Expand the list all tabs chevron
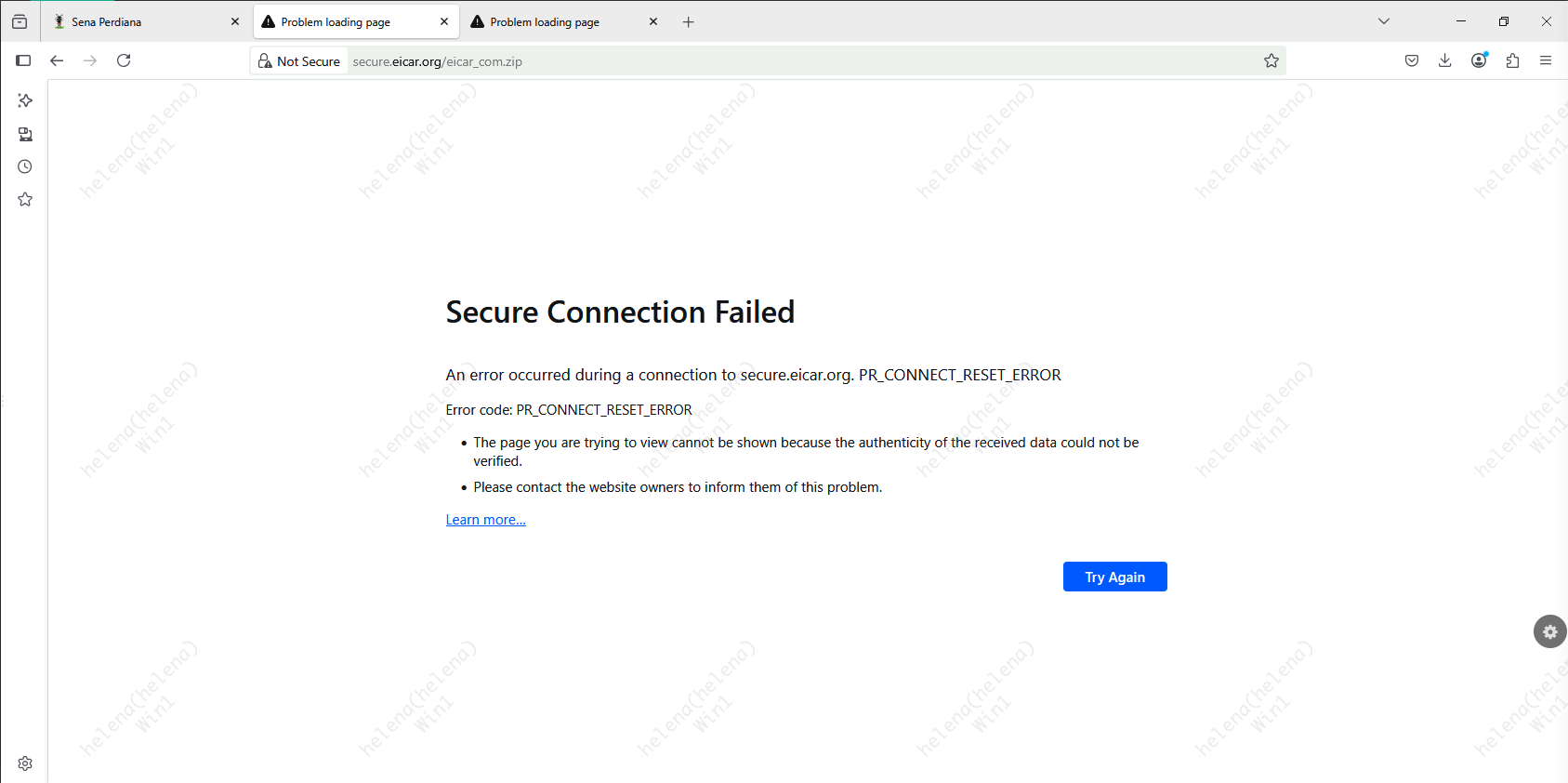The height and width of the screenshot is (783, 1568). click(1384, 21)
